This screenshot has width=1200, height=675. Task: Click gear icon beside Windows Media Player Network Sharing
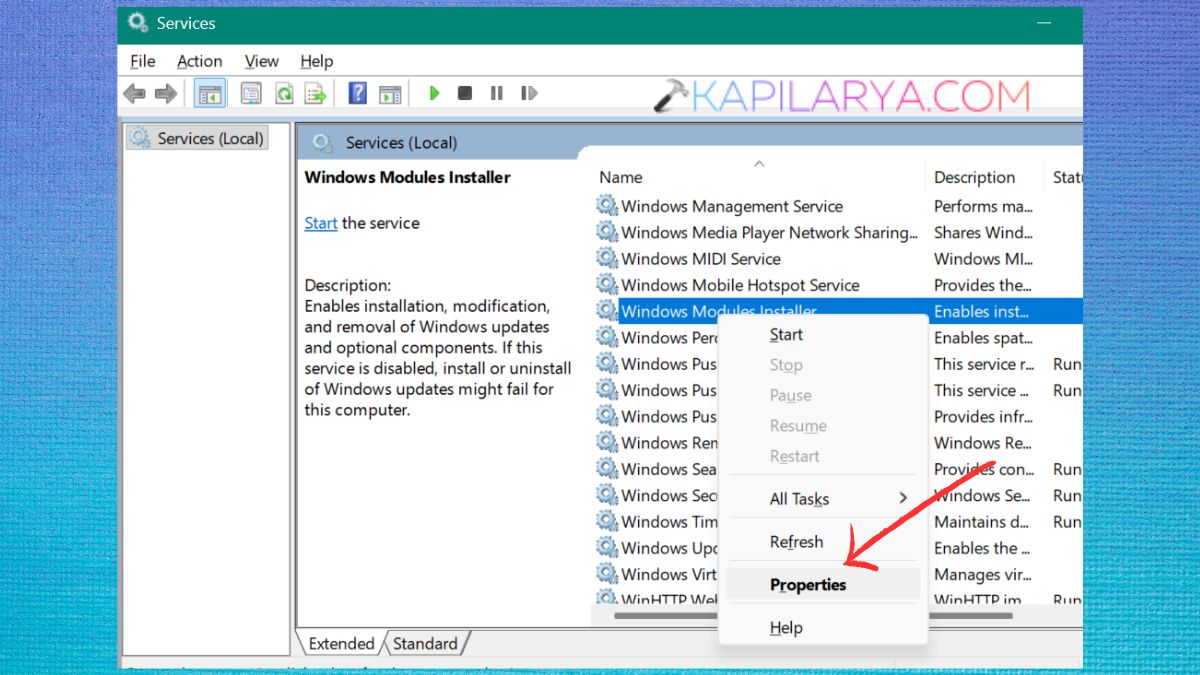(x=607, y=232)
